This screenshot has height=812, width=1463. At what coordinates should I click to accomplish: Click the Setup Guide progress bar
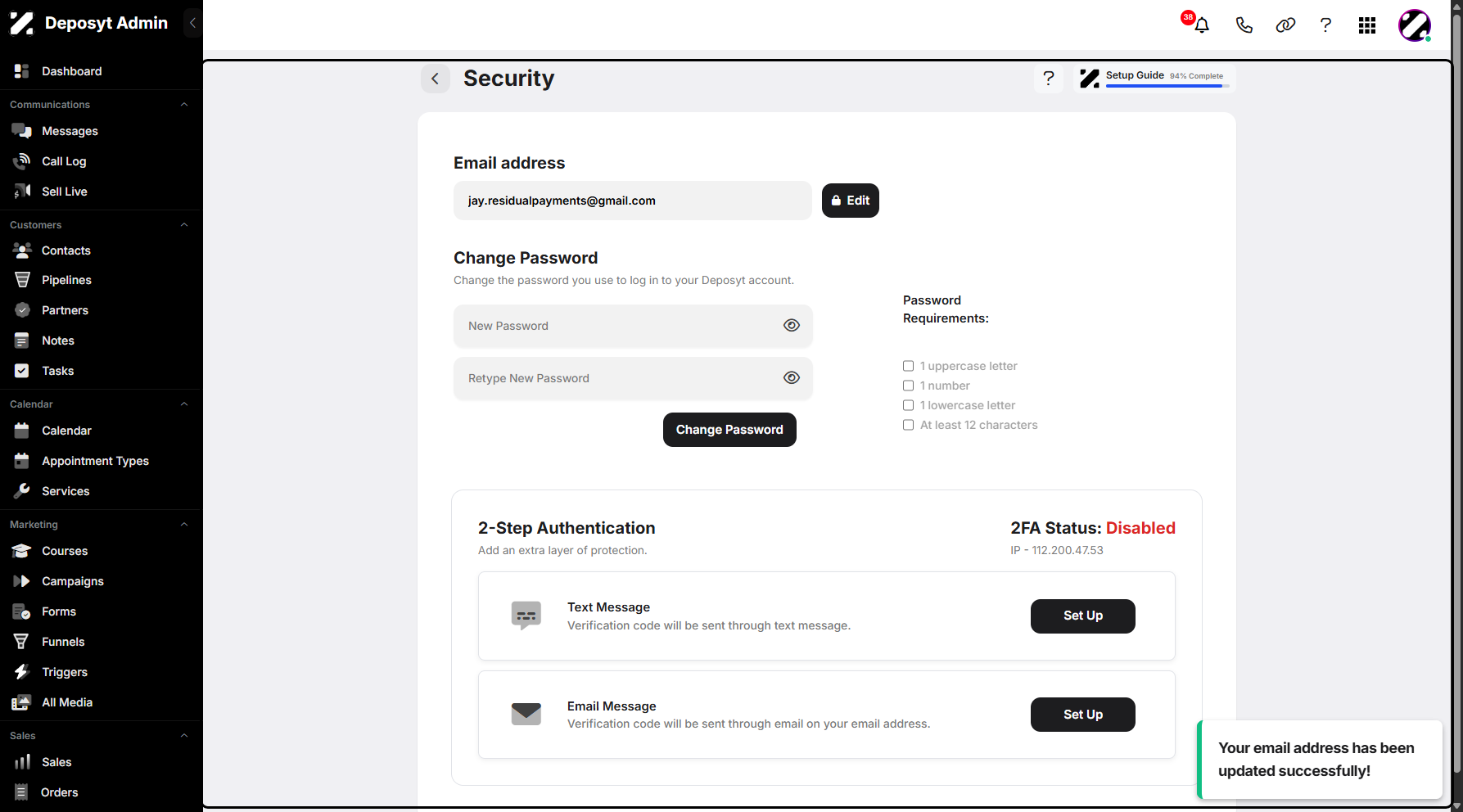click(1167, 86)
